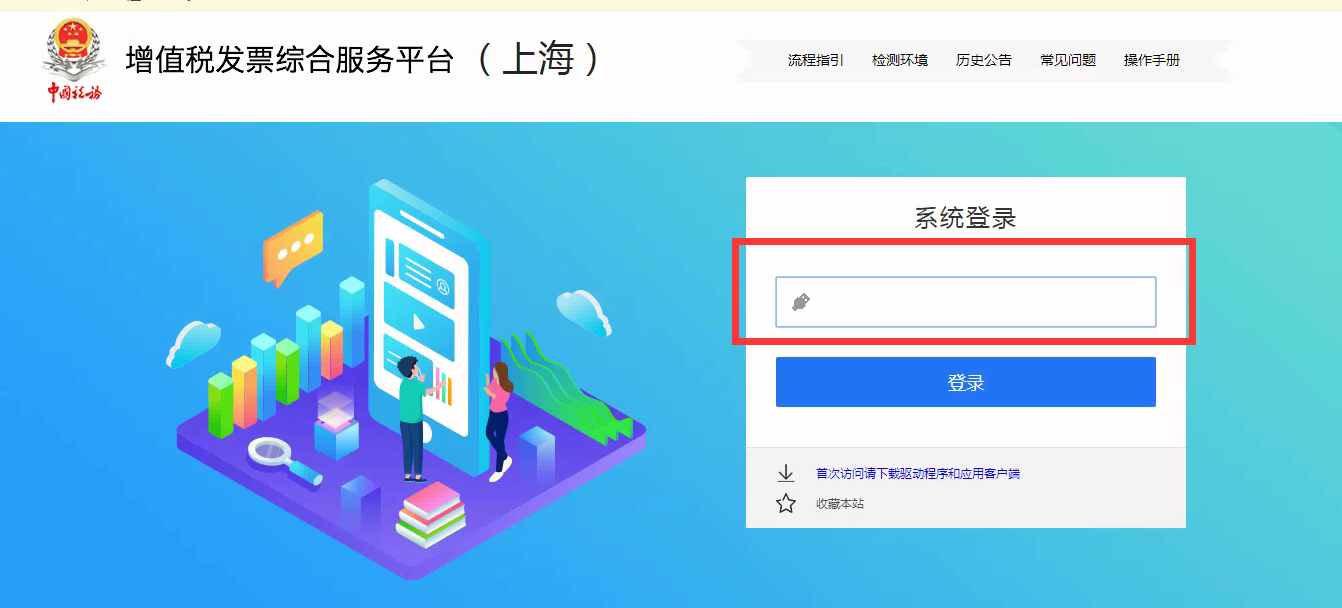Click the magnifying glass in the illustration
Image resolution: width=1342 pixels, height=608 pixels.
[x=283, y=460]
